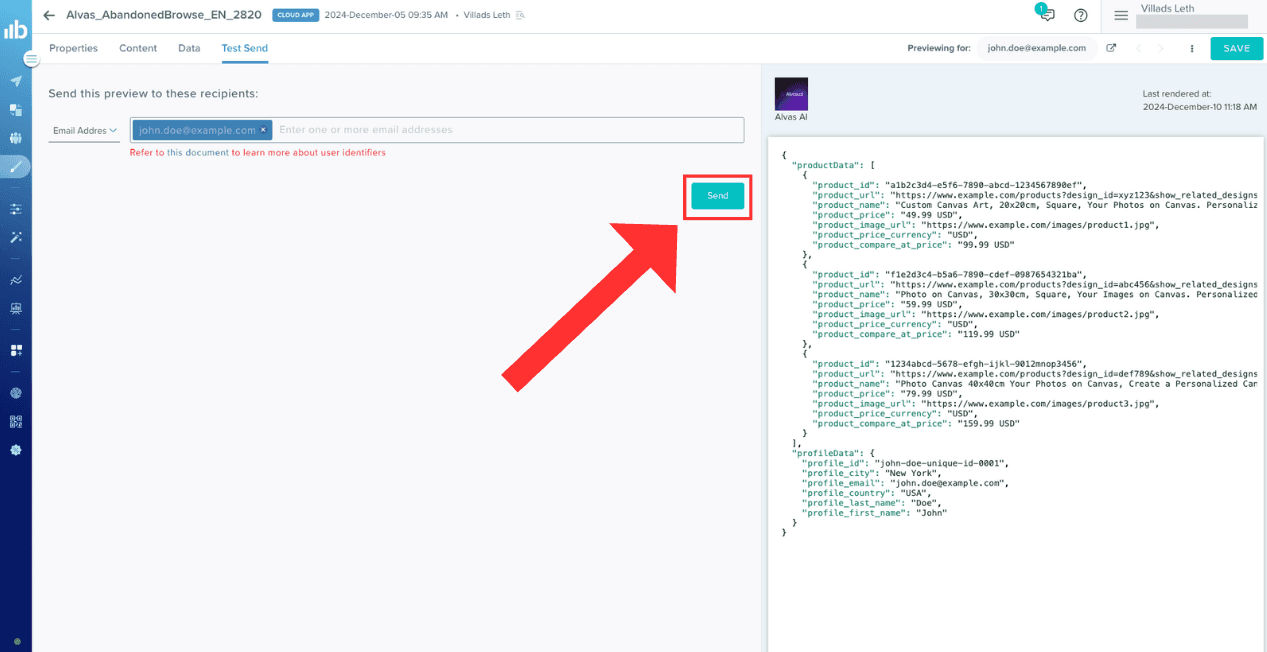Click the SAVE button
The image size is (1267, 652).
(x=1236, y=48)
